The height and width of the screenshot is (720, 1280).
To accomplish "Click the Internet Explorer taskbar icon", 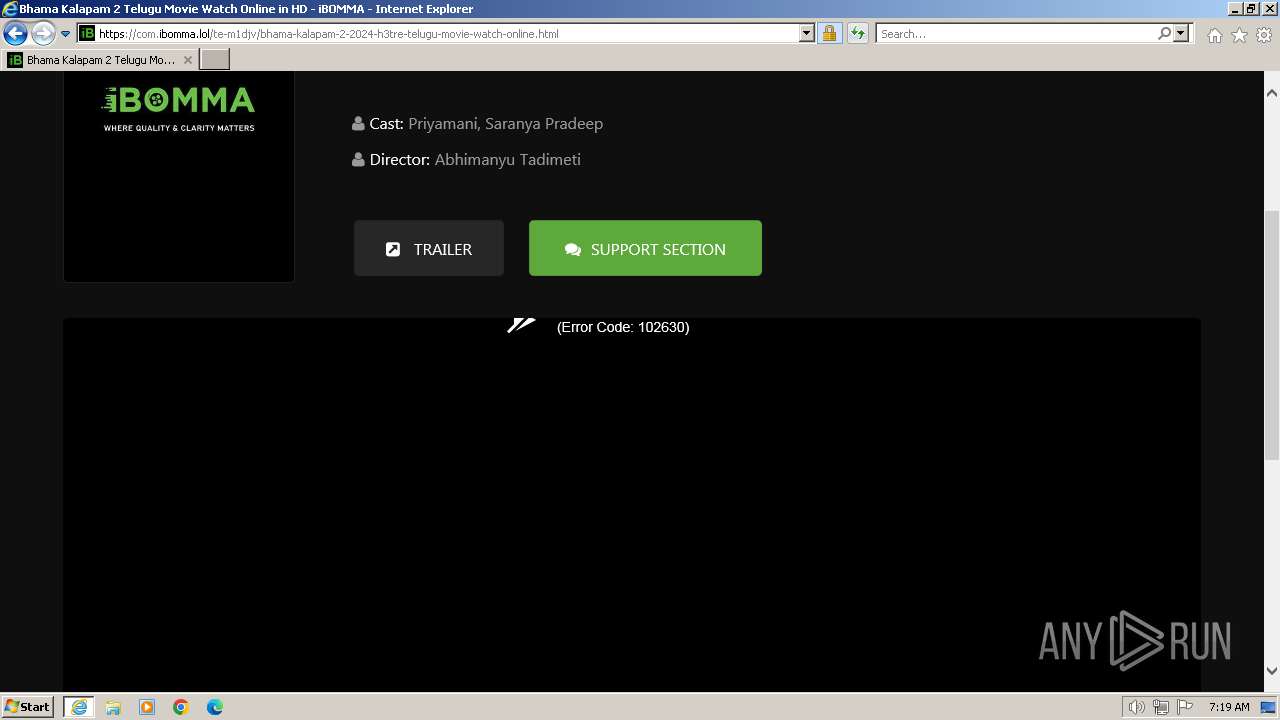I will click(79, 707).
